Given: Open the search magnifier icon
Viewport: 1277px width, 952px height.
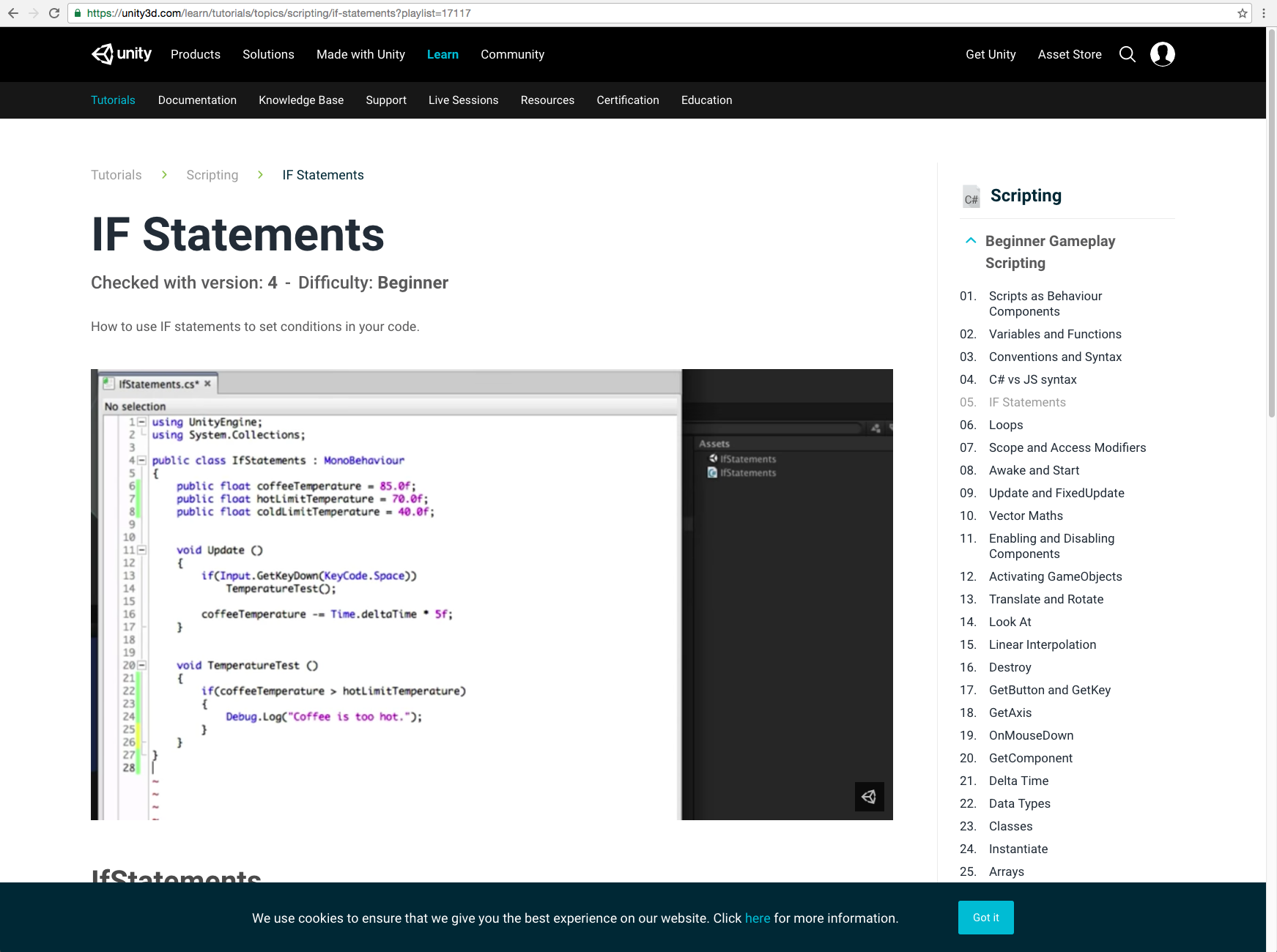Looking at the screenshot, I should pyautogui.click(x=1128, y=54).
